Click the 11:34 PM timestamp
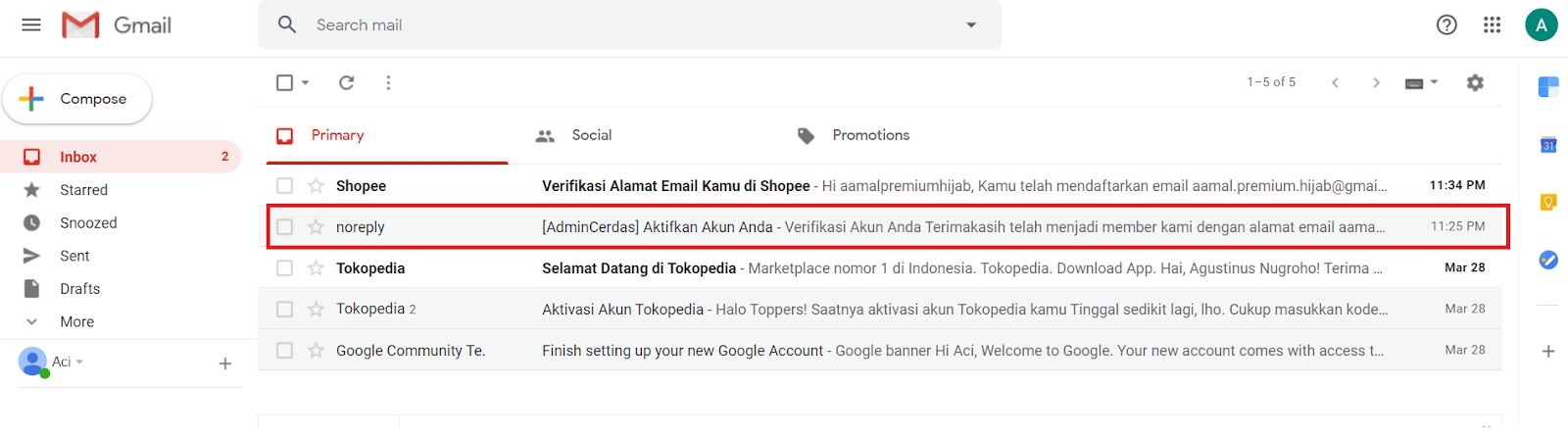The height and width of the screenshot is (434, 1568). [x=1457, y=185]
